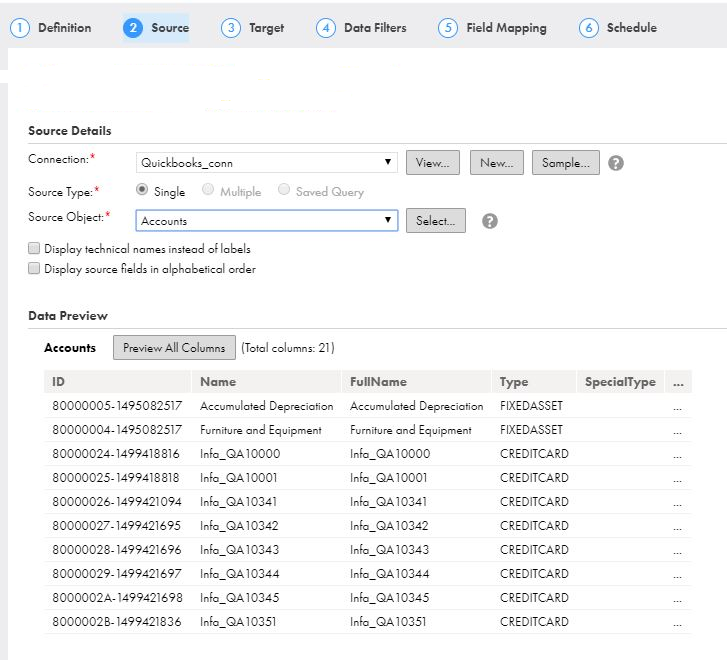Click the Preview All Columns button

tap(174, 347)
